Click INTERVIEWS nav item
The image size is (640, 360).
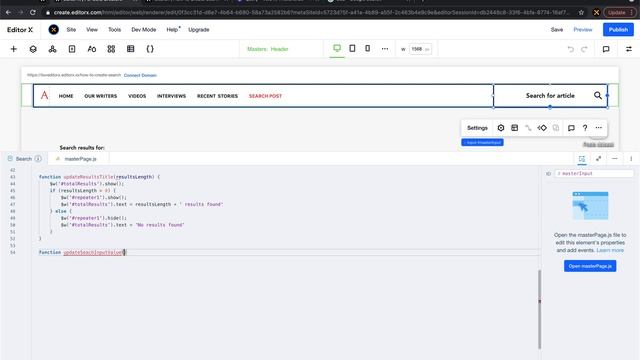171,96
